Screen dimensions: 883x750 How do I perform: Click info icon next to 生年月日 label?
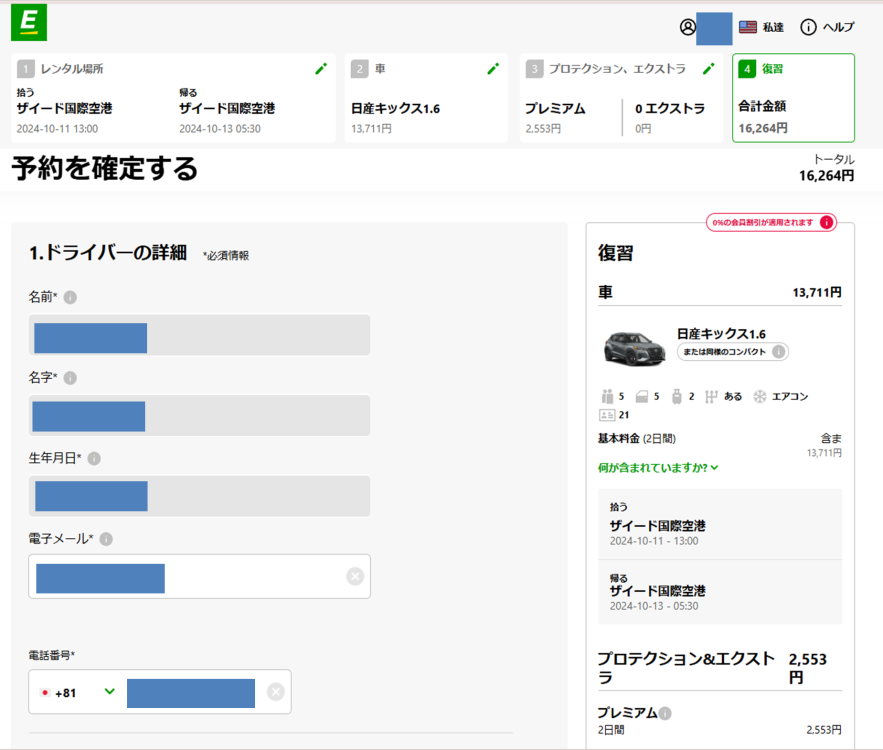(x=94, y=458)
